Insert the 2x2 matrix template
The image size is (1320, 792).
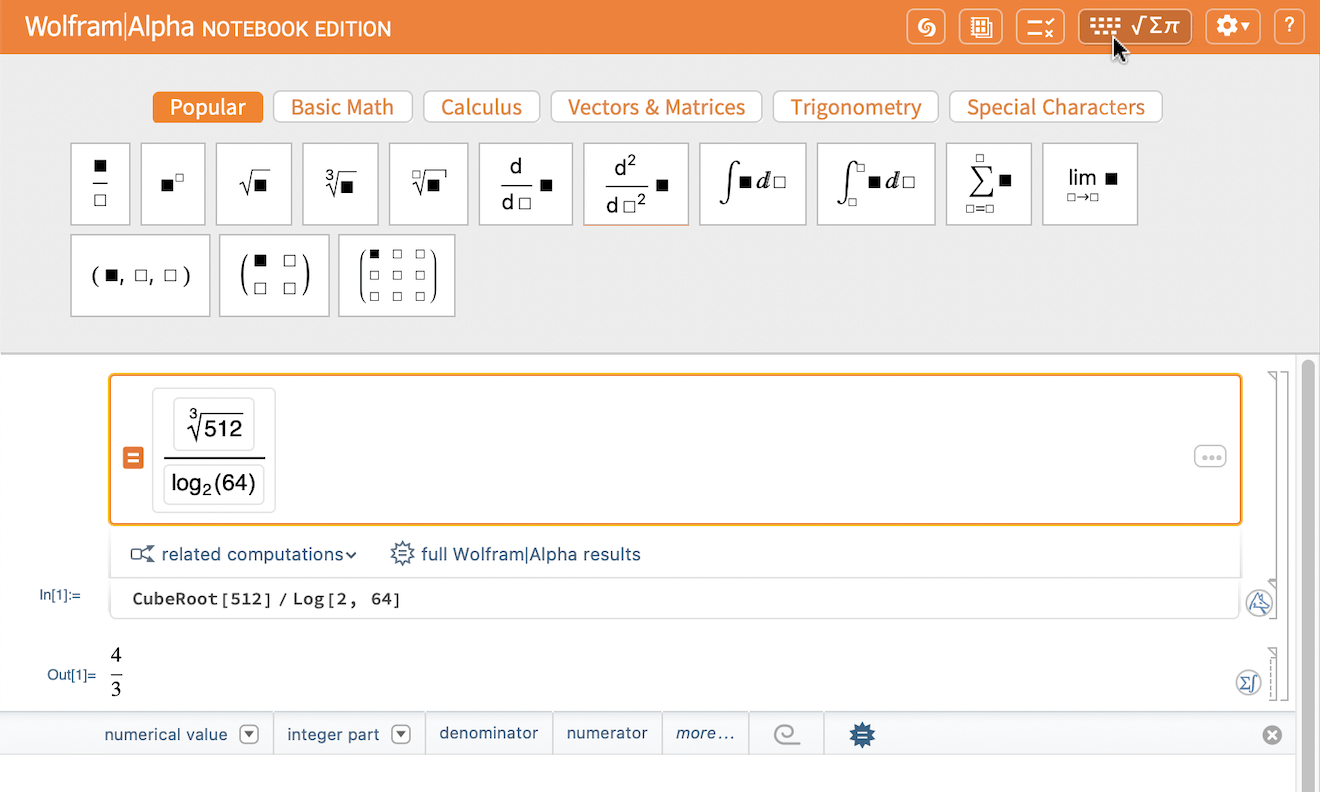coord(274,276)
